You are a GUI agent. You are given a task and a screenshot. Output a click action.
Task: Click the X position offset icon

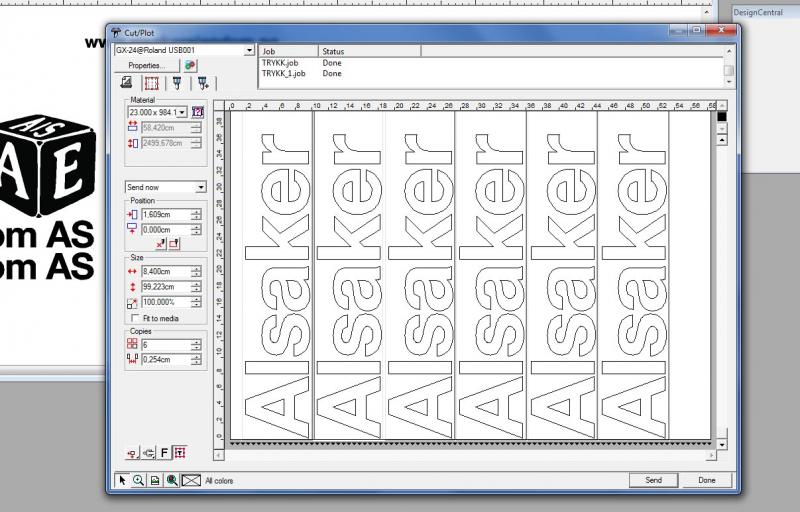coord(132,214)
